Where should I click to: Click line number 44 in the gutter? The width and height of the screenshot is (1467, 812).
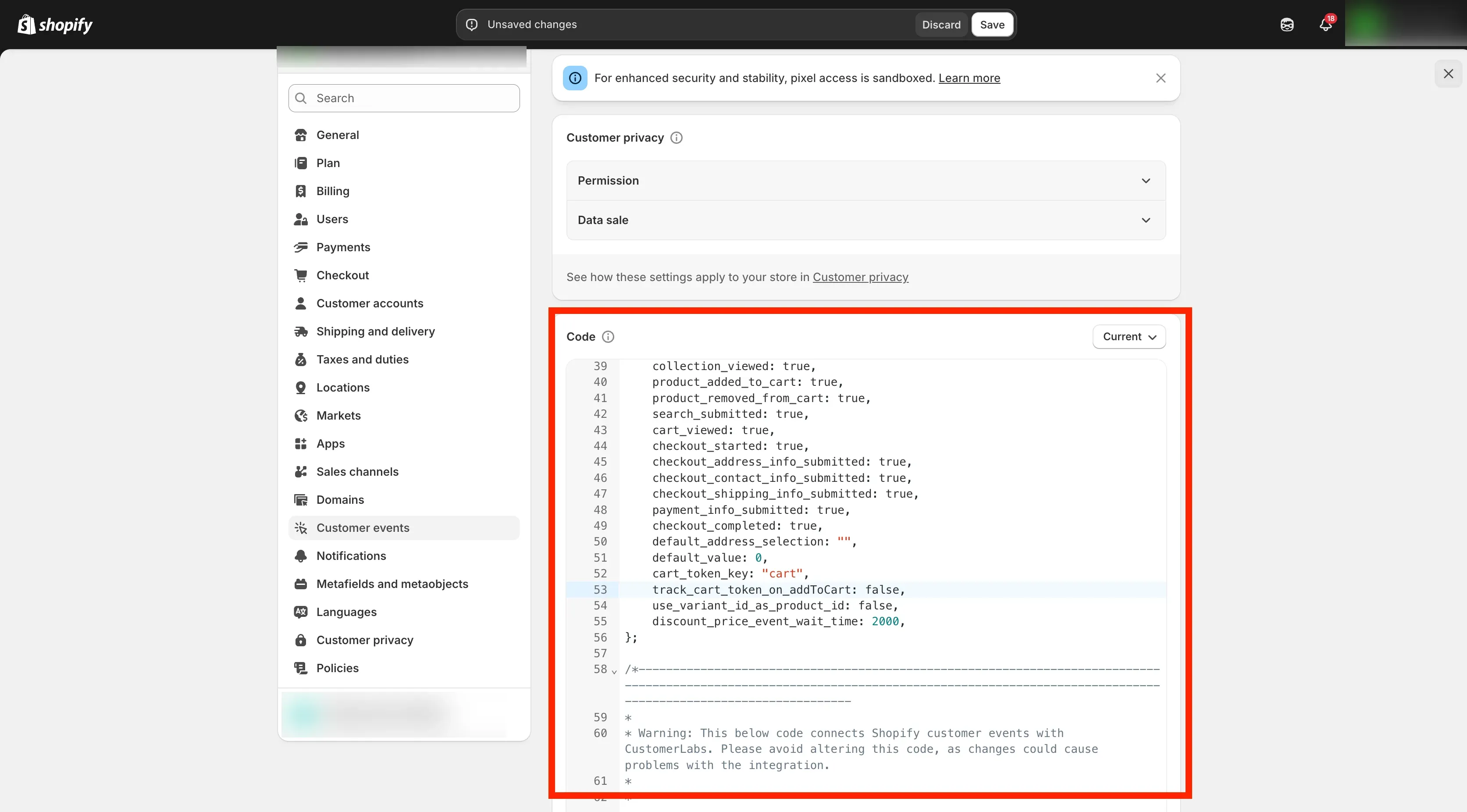click(600, 446)
